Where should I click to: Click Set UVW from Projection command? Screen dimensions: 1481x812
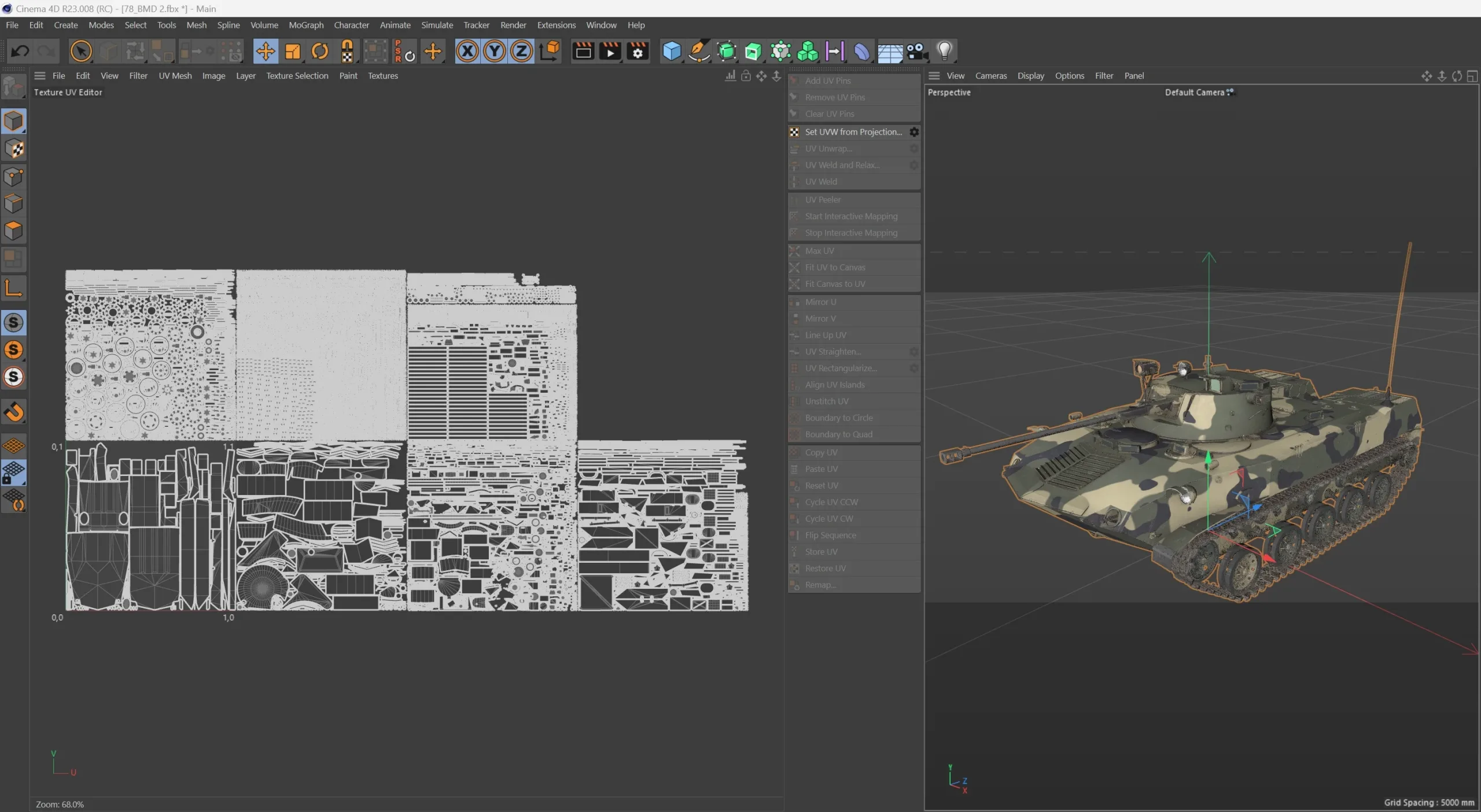point(853,132)
